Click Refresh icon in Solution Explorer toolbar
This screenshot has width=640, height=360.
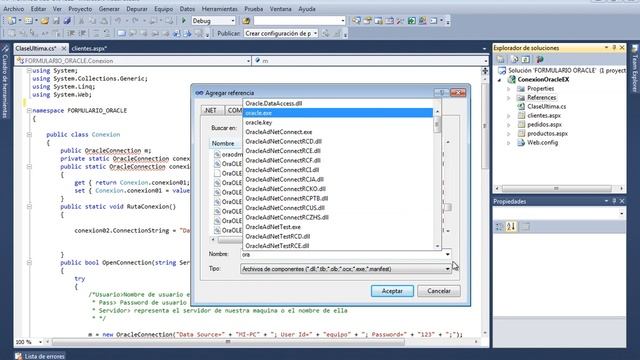(526, 60)
